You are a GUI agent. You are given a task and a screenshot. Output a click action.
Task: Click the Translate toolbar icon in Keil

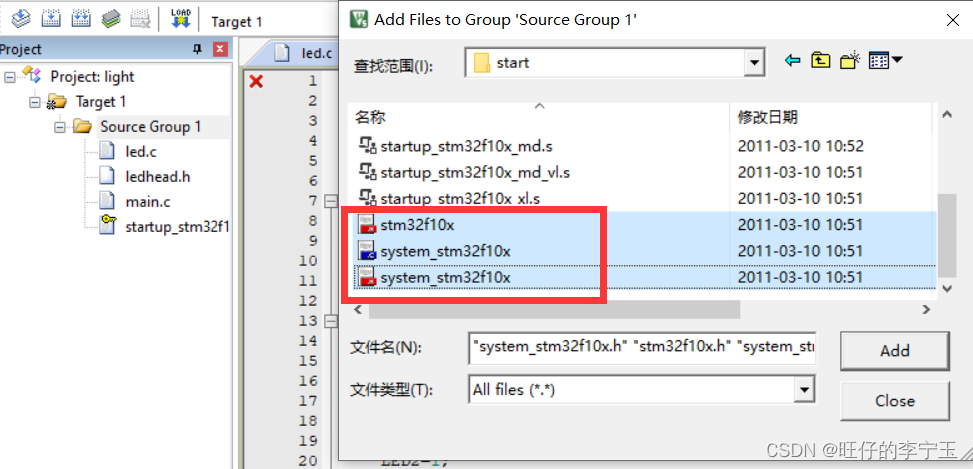click(21, 18)
